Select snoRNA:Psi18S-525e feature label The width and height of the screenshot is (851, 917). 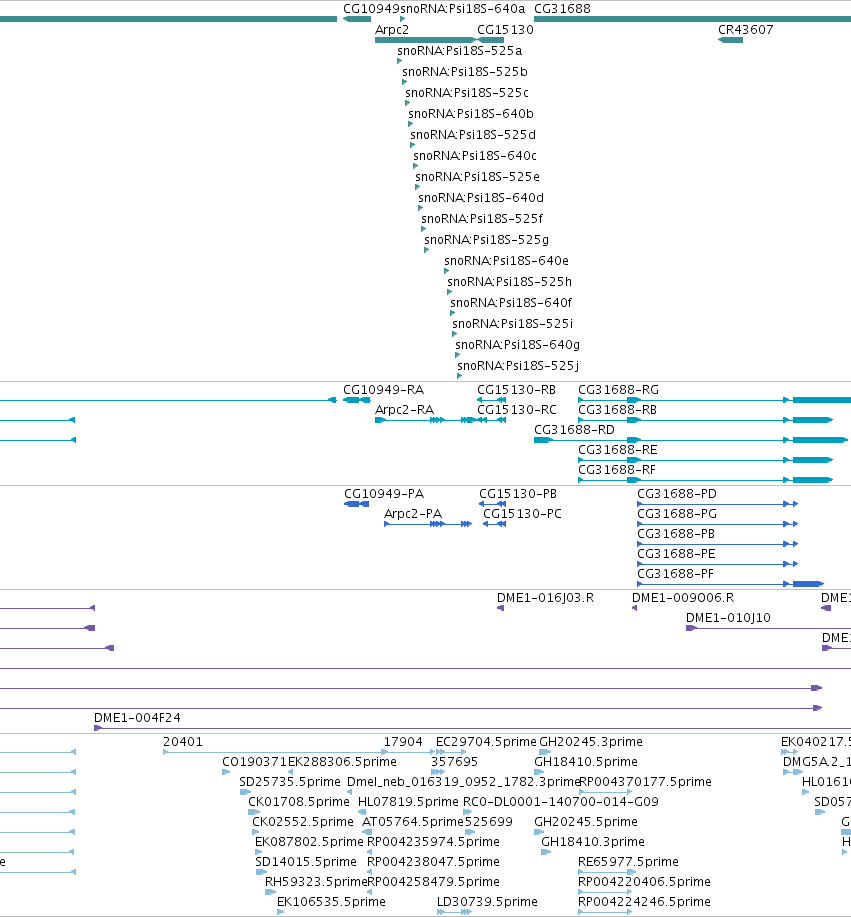click(477, 177)
